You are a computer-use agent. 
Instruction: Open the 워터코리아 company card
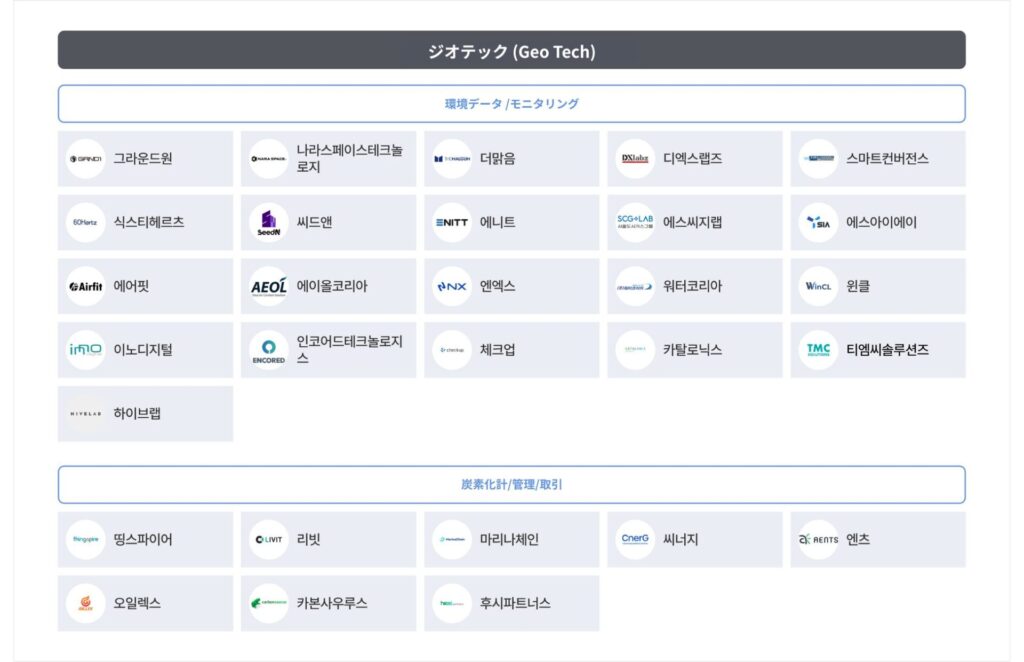(695, 286)
